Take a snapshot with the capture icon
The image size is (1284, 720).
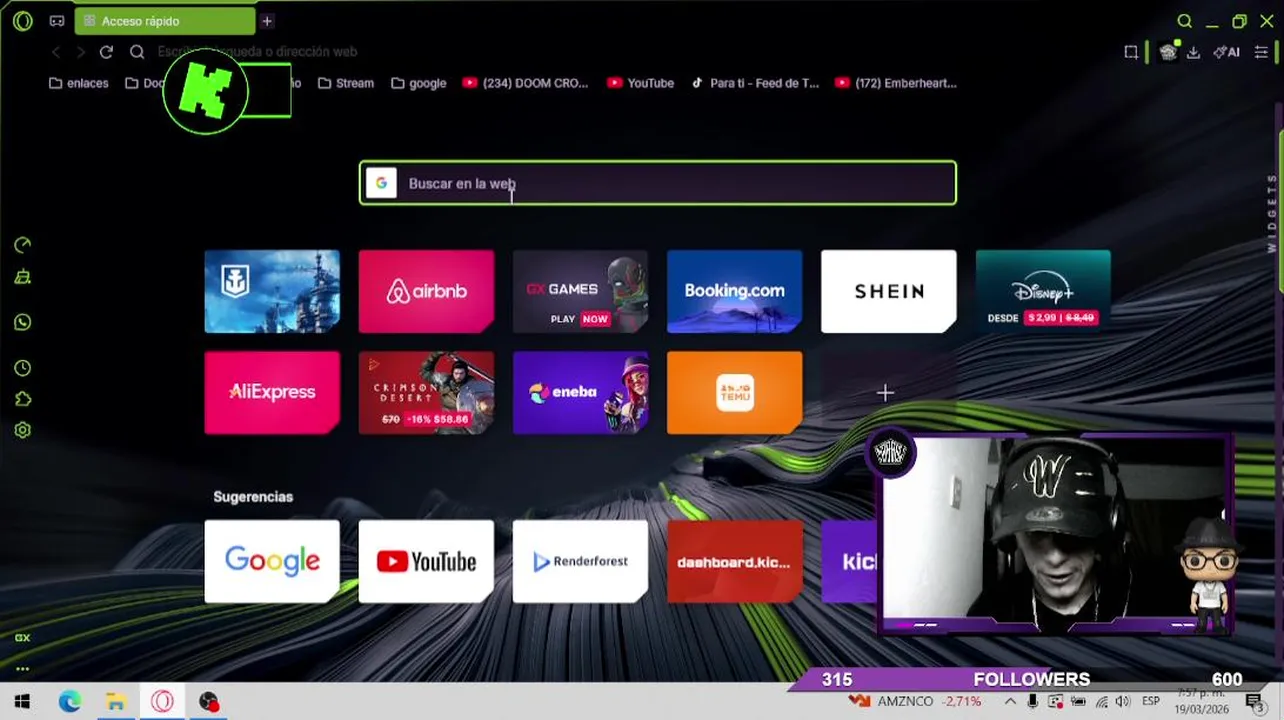(x=1131, y=52)
